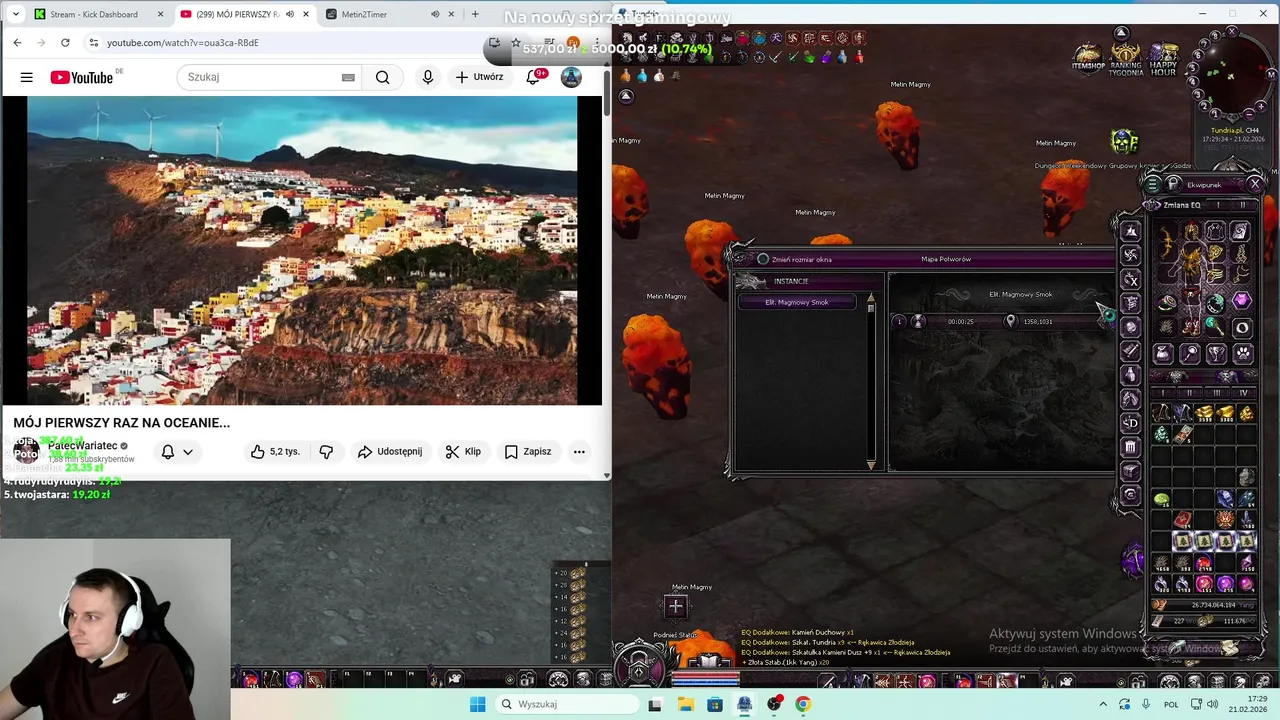
Task: Collapse the buff bar with the round arrow
Action: (626, 96)
